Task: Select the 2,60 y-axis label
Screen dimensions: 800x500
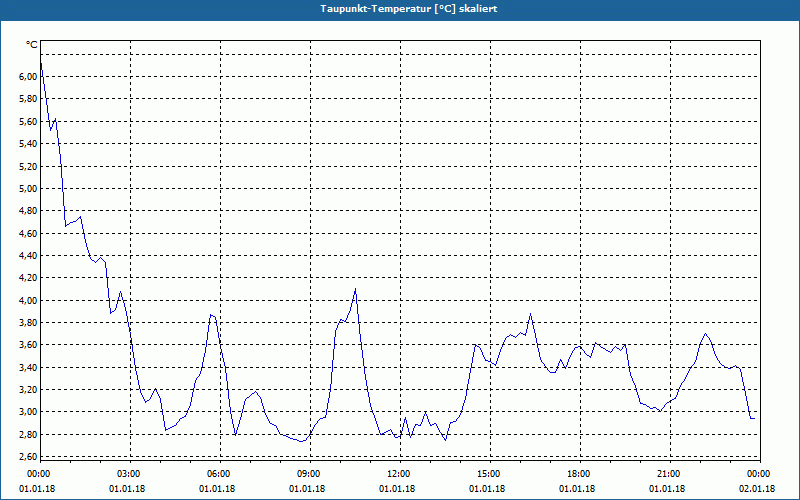Action: tap(28, 457)
